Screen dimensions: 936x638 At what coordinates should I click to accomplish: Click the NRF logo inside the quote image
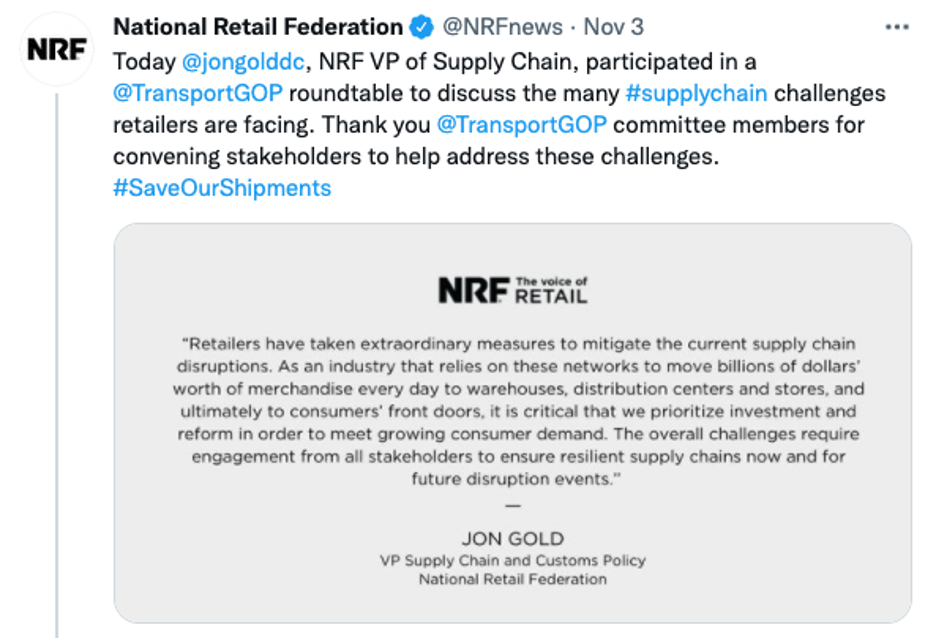[474, 291]
